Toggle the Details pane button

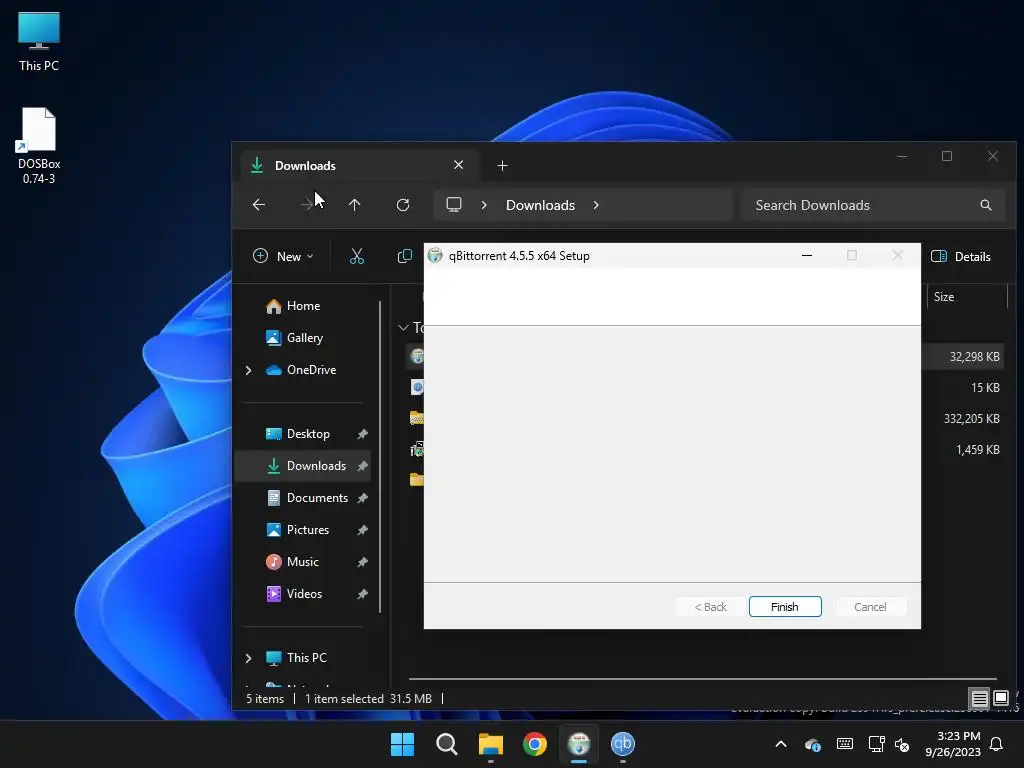[x=961, y=257]
